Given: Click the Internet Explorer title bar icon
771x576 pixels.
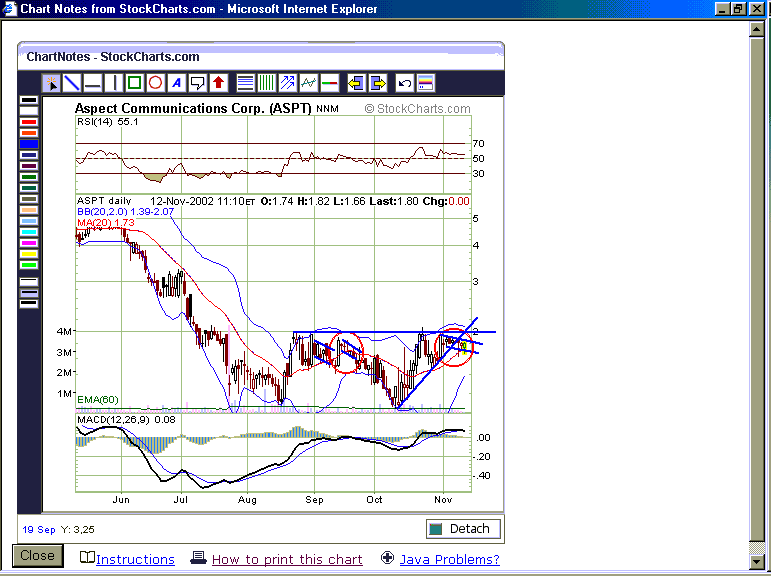Looking at the screenshot, I should tap(9, 8).
